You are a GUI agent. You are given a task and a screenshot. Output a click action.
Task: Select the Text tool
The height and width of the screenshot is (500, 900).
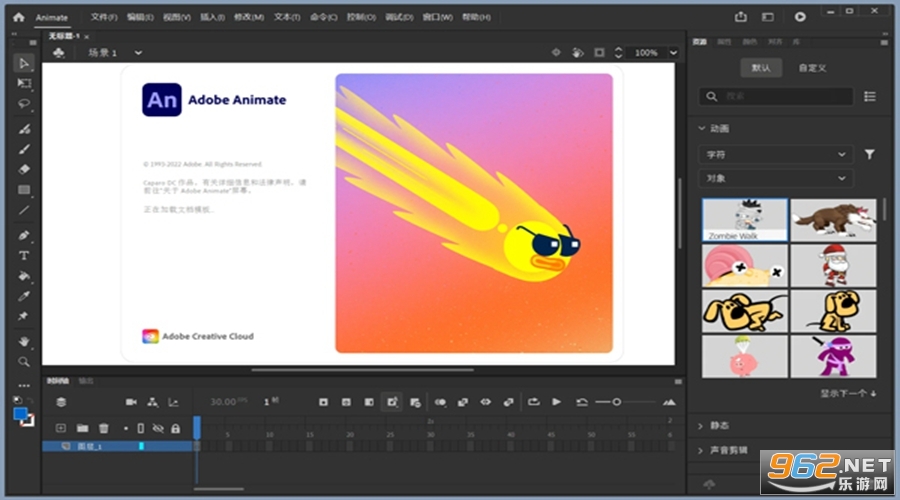[24, 255]
